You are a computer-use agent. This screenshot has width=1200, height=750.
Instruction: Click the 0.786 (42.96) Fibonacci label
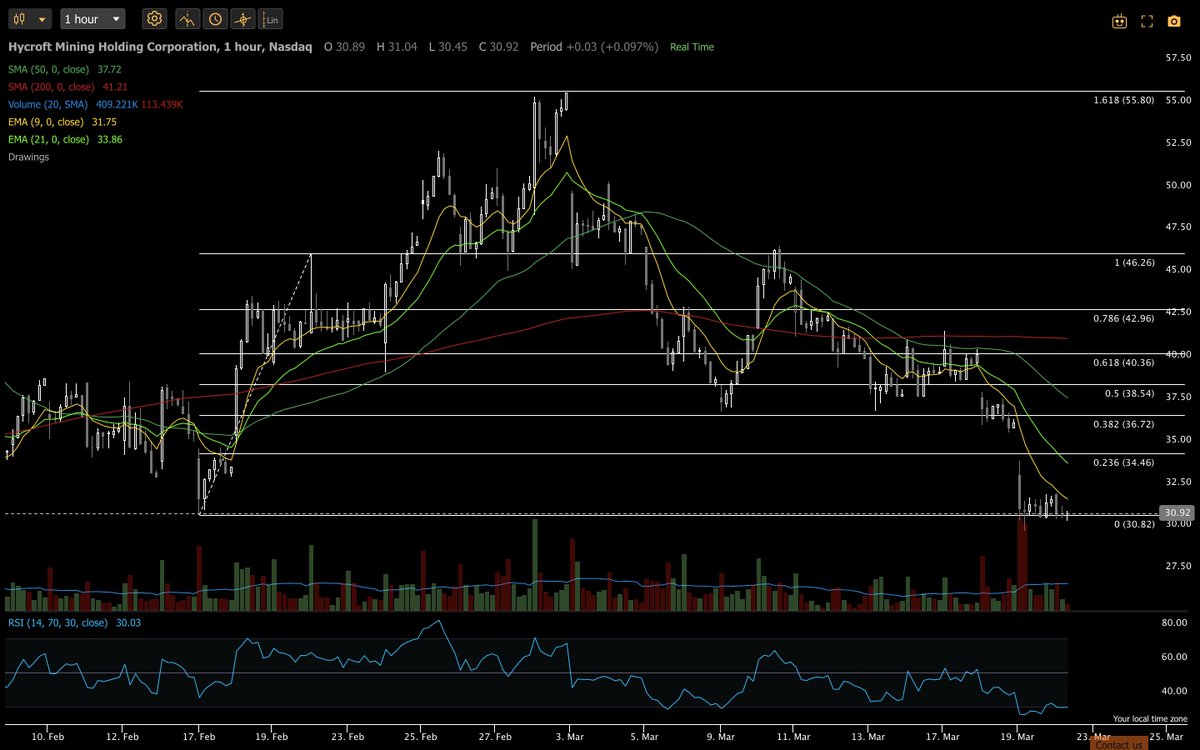click(1123, 318)
